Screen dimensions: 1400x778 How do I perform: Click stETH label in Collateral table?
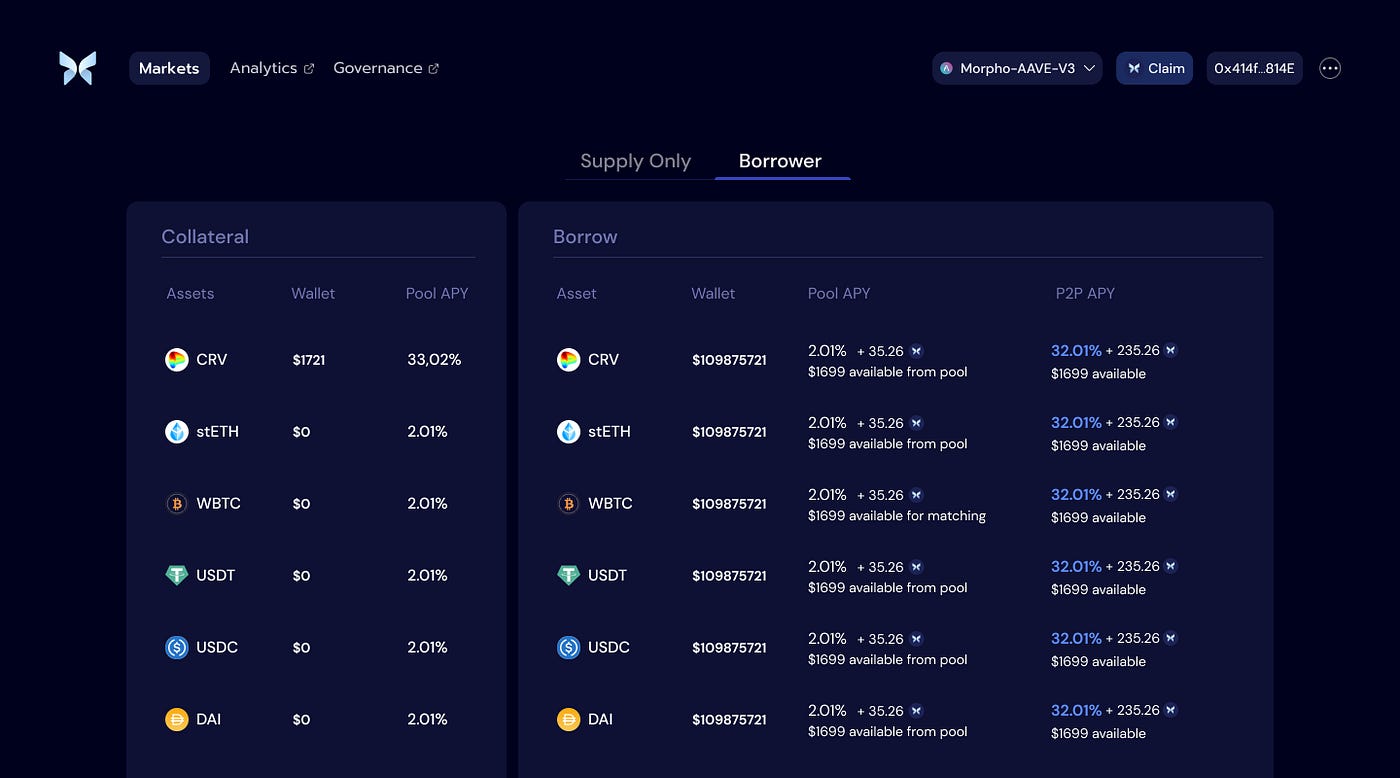click(217, 432)
